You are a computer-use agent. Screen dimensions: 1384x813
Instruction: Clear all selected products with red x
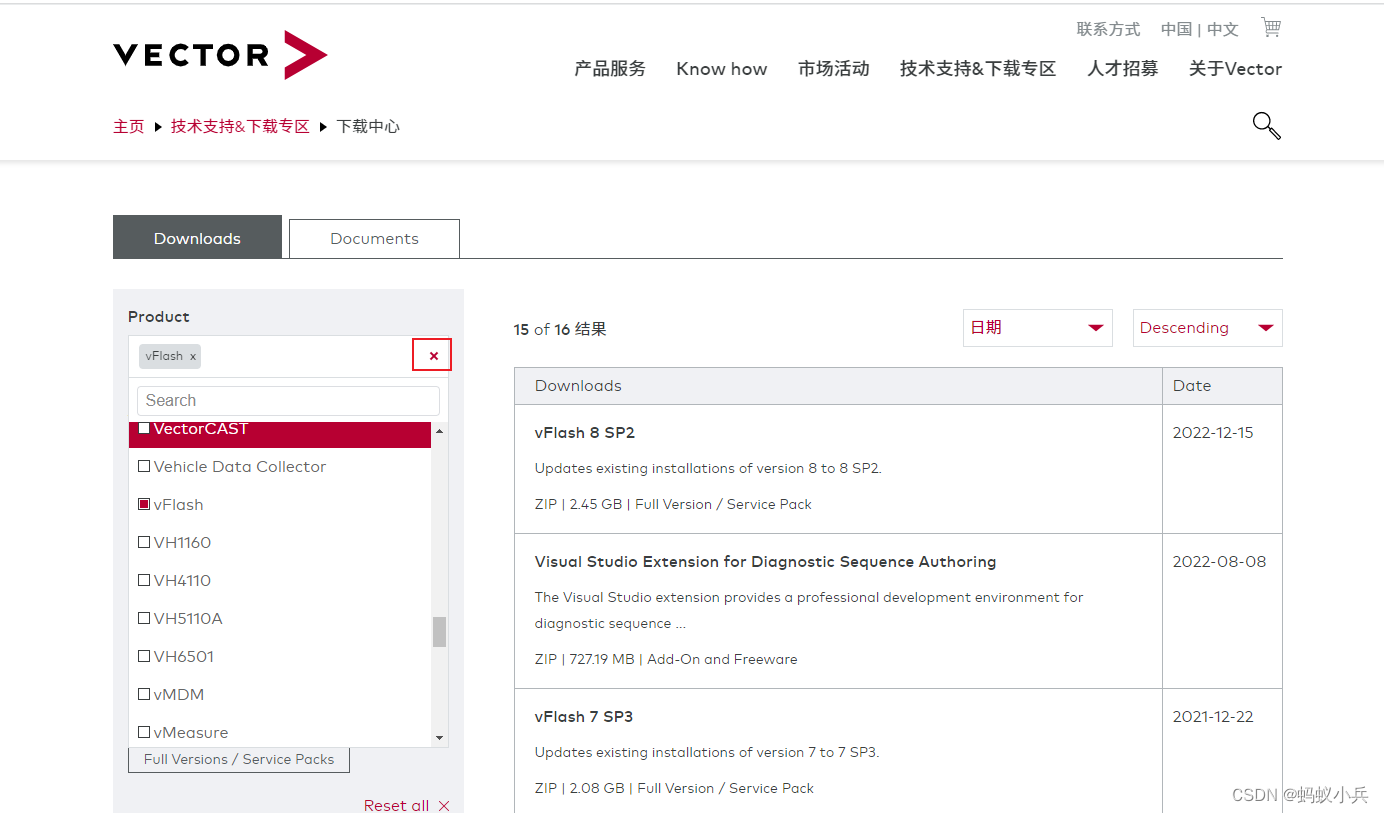(x=433, y=355)
